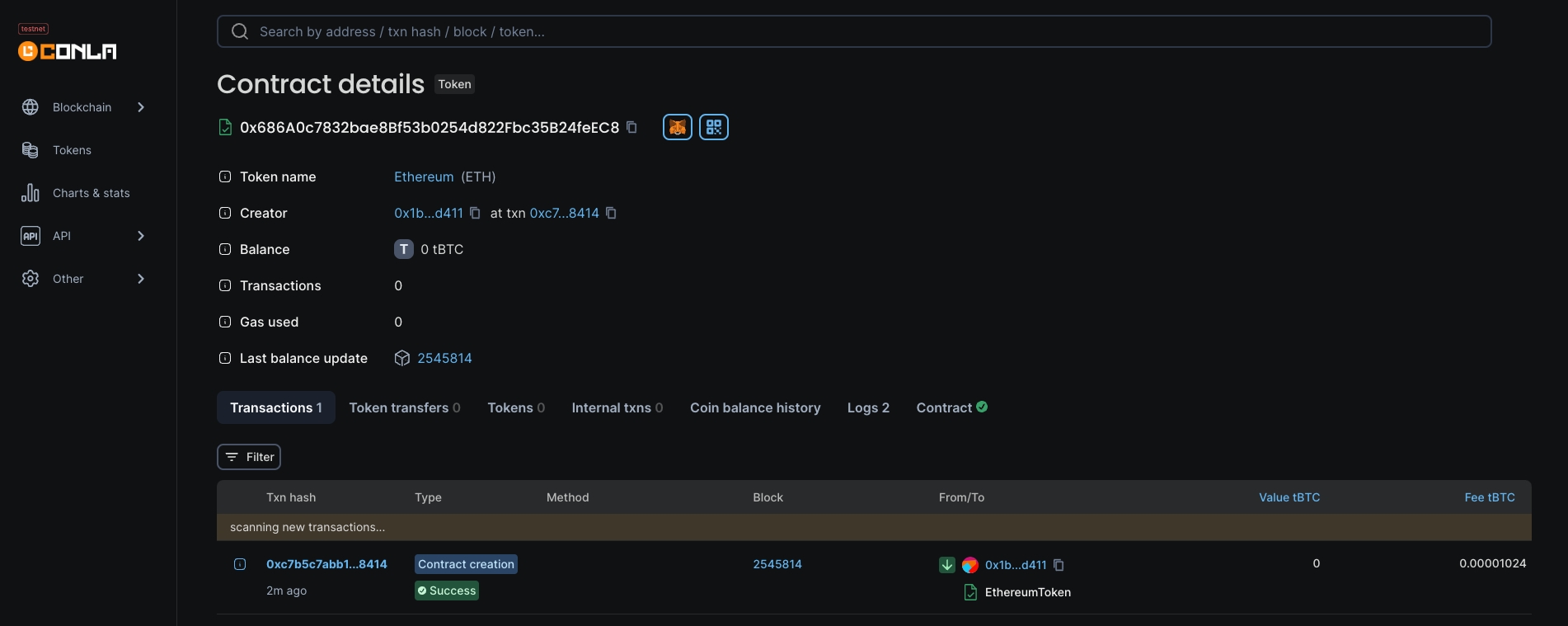Screen dimensions: 1568x626
Task: Show the address QR code
Action: click(714, 127)
